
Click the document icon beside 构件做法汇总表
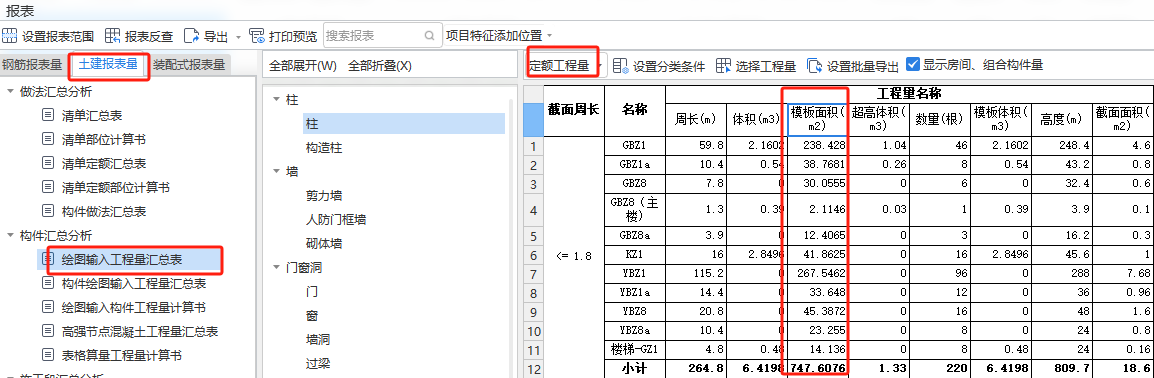pyautogui.click(x=48, y=212)
